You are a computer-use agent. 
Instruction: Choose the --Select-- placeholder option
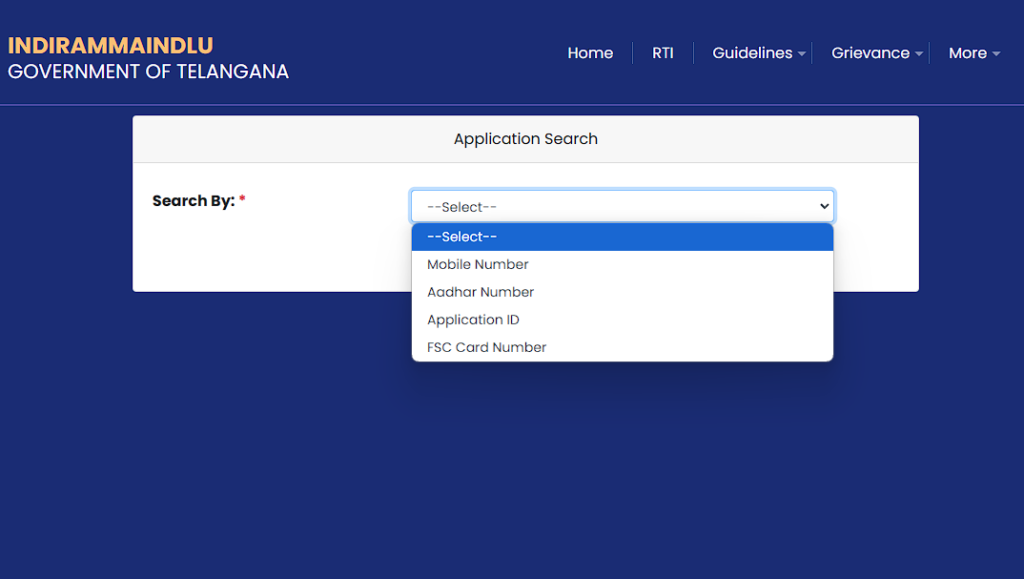point(622,237)
